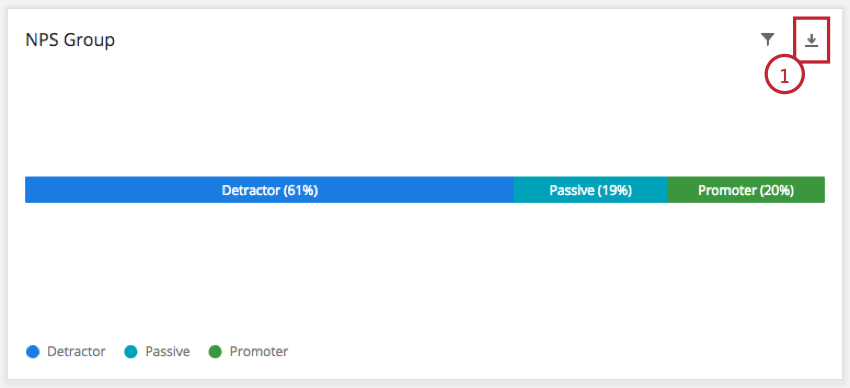Toggle the Promoter legend green dot
This screenshot has width=850, height=388.
point(216,352)
